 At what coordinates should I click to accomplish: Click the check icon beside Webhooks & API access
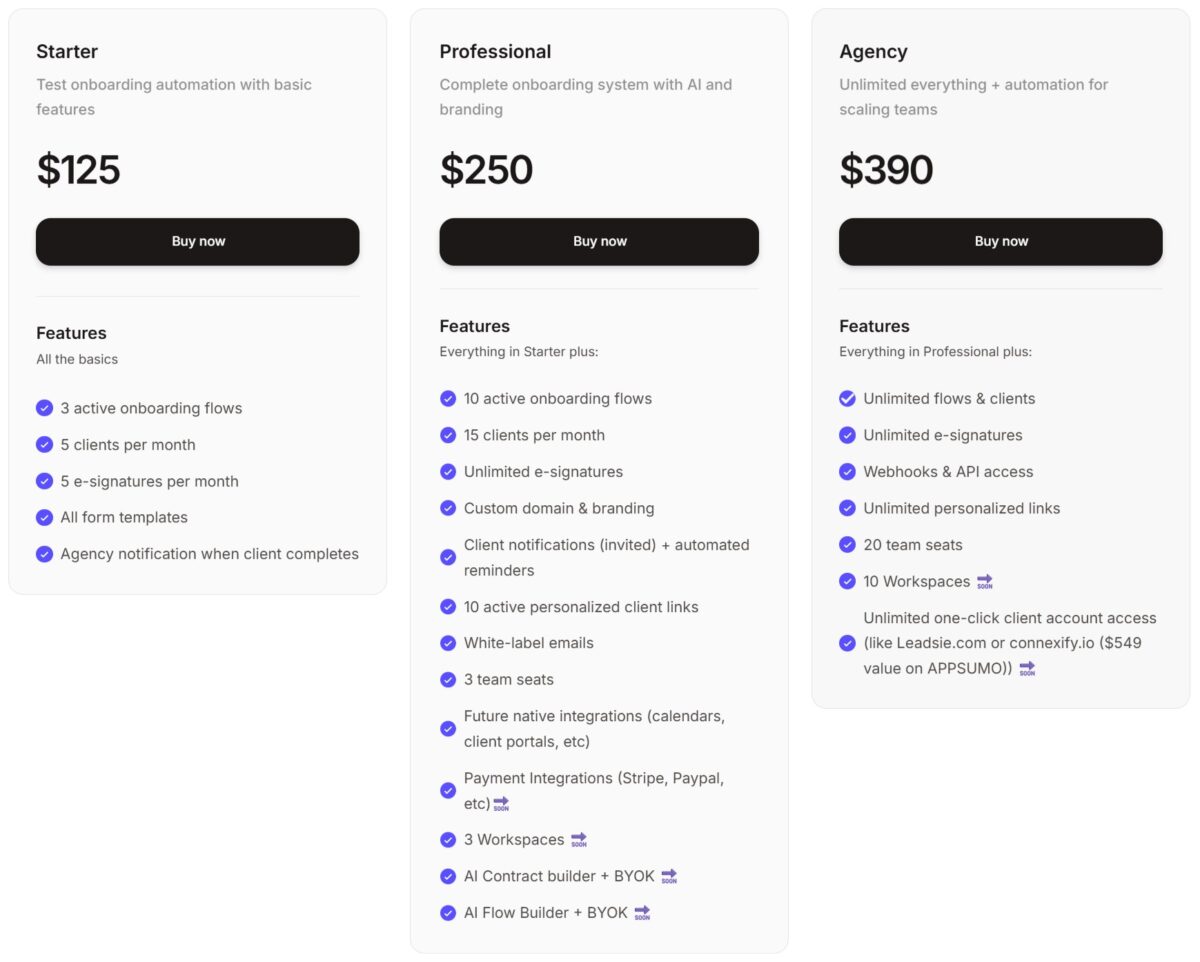pos(847,471)
